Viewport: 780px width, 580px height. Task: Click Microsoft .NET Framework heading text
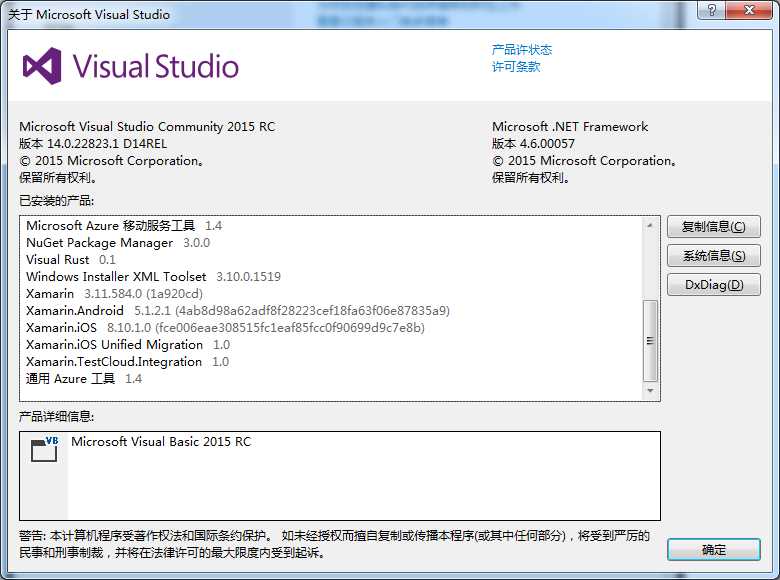(x=570, y=127)
